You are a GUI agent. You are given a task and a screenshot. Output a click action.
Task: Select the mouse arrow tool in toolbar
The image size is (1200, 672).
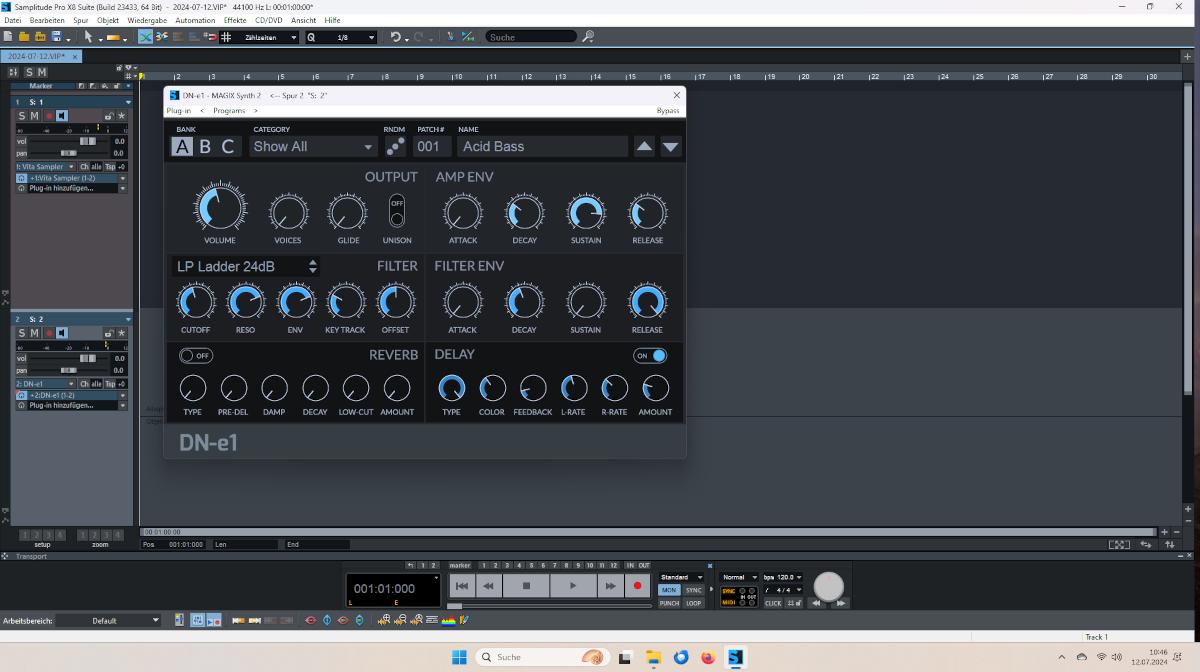point(89,37)
